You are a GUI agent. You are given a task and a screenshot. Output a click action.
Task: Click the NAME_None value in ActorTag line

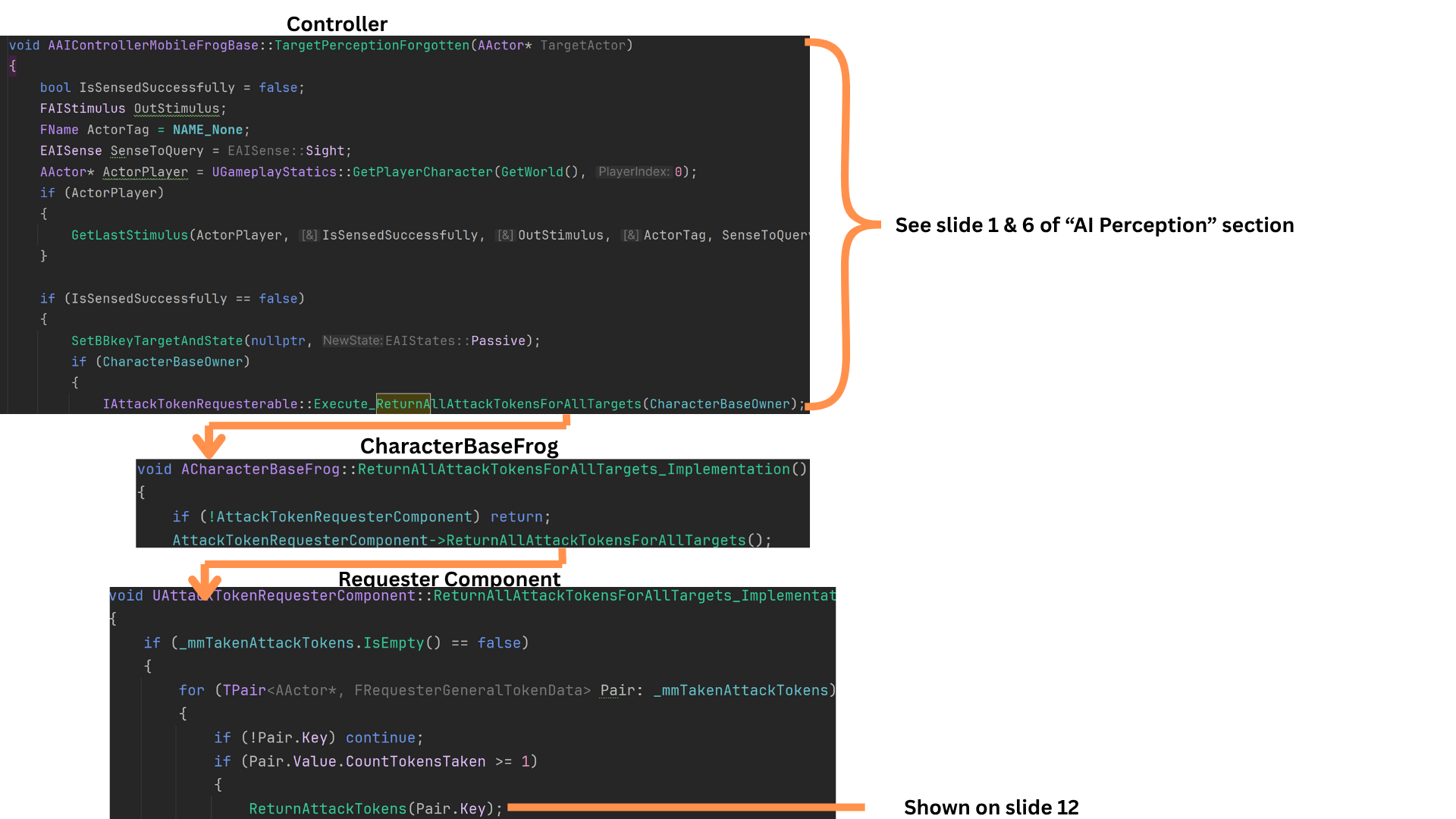pos(207,130)
